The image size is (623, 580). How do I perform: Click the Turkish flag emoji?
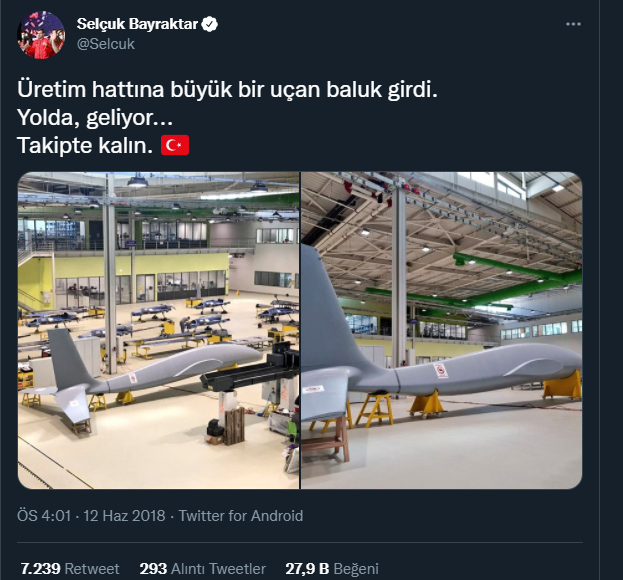[x=175, y=145]
